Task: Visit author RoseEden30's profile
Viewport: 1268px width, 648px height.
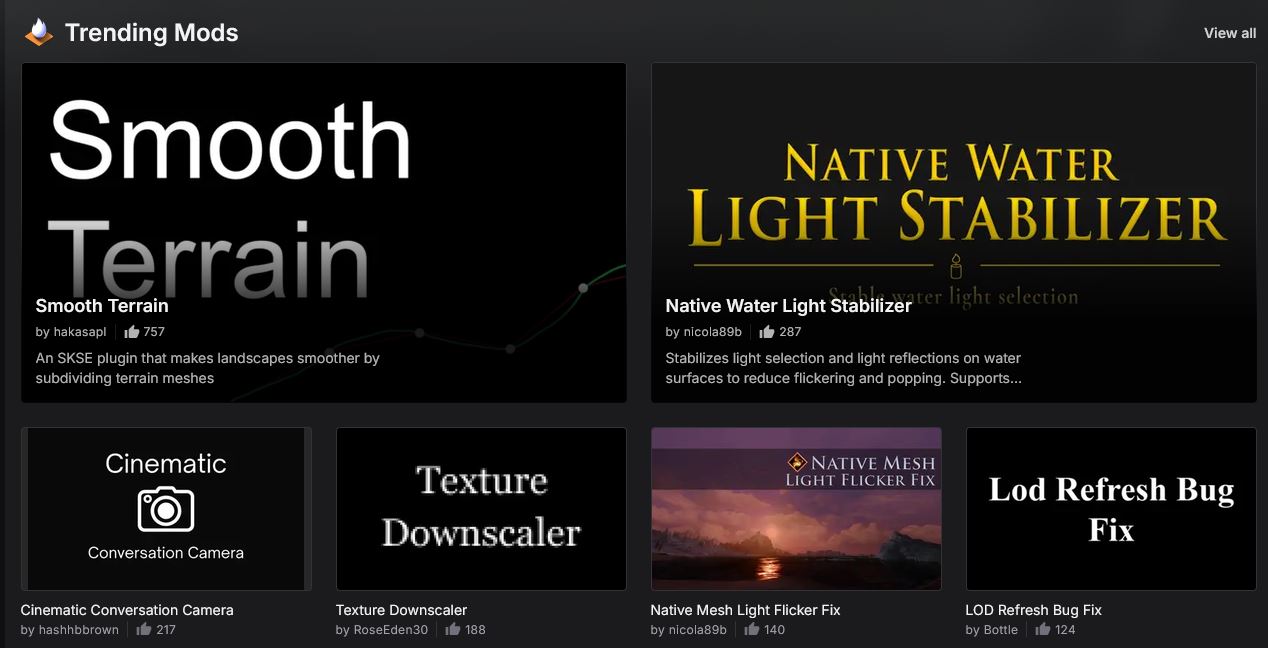Action: (391, 630)
